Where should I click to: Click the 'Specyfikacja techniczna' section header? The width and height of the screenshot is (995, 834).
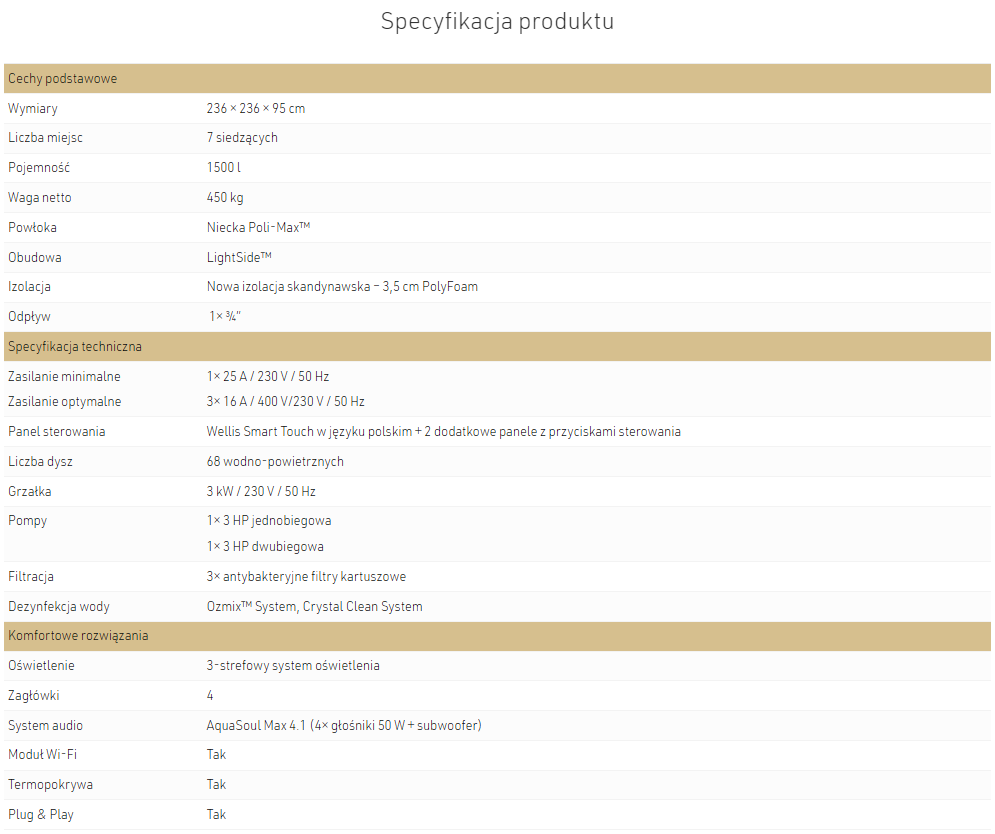498,347
